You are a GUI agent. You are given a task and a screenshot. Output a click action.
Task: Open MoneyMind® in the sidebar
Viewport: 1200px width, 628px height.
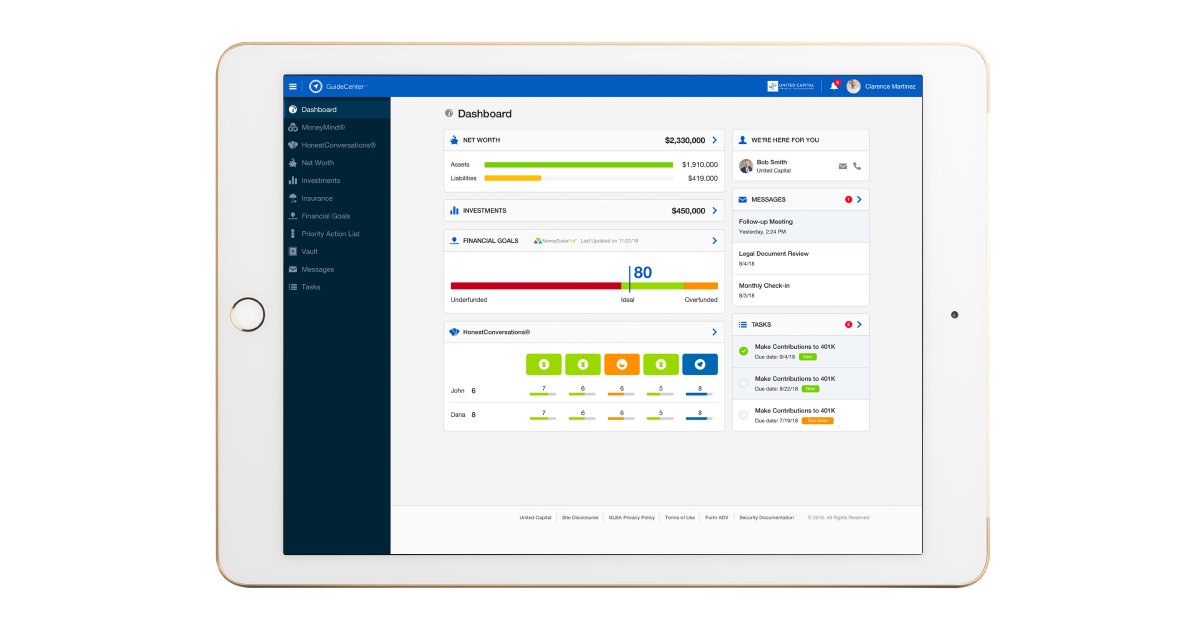(x=337, y=127)
